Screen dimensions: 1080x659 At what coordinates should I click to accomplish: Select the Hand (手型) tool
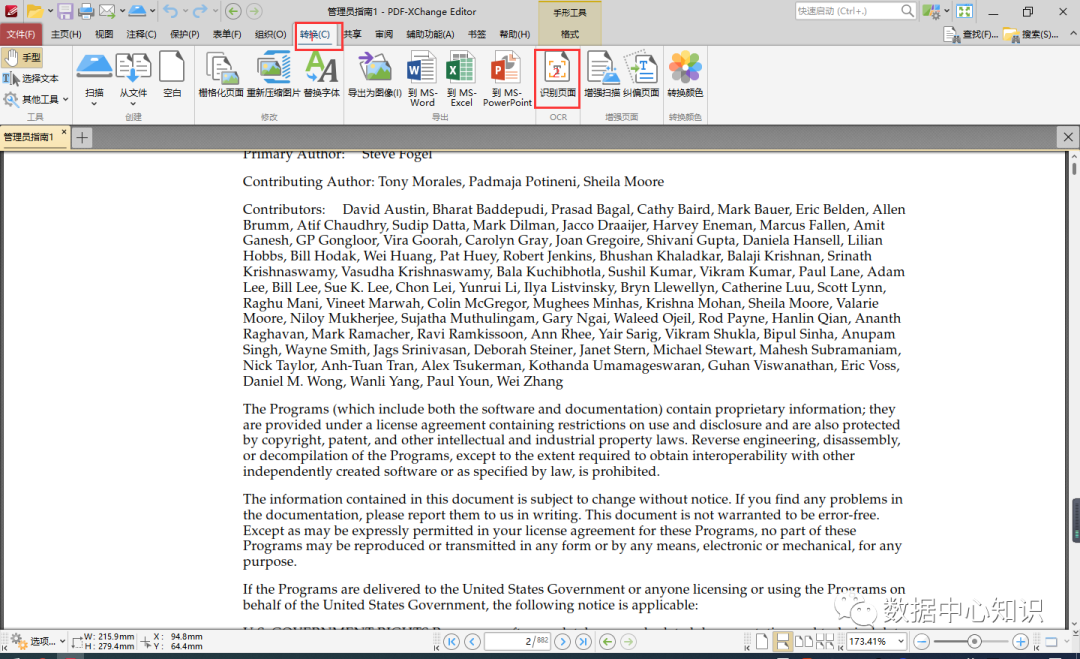(23, 57)
